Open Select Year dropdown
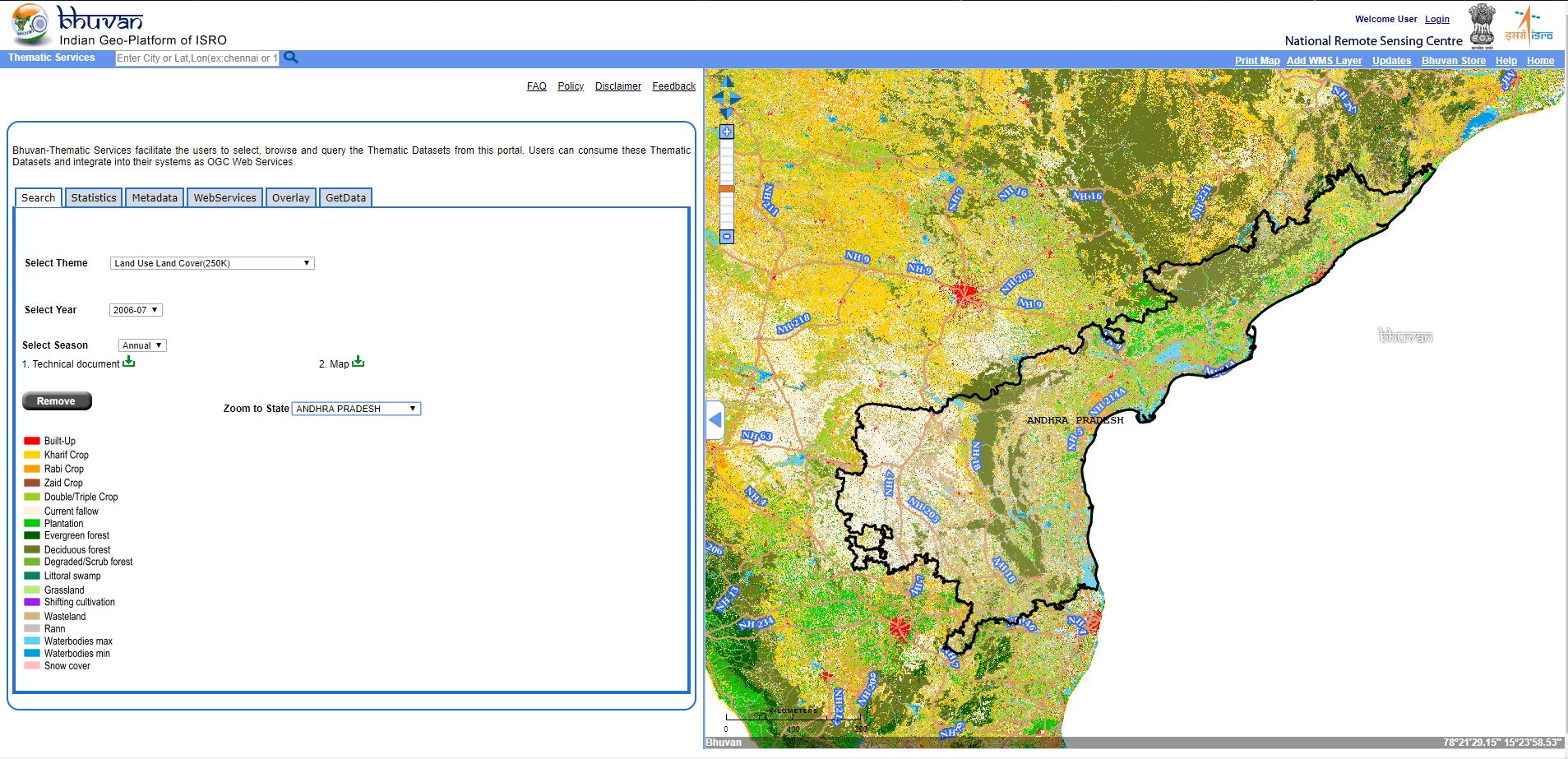Image resolution: width=1568 pixels, height=759 pixels. (136, 310)
